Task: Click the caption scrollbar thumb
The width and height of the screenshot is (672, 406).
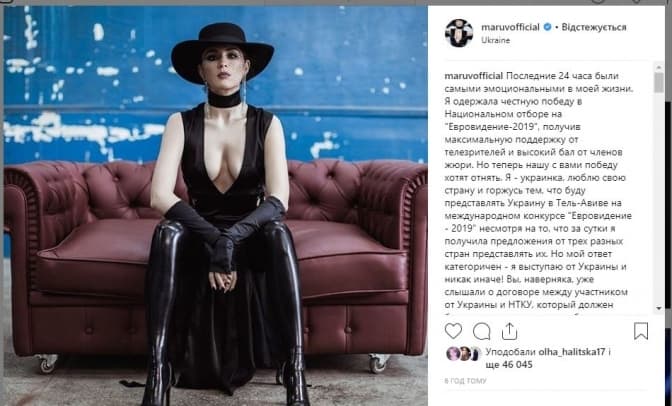Action: [659, 82]
